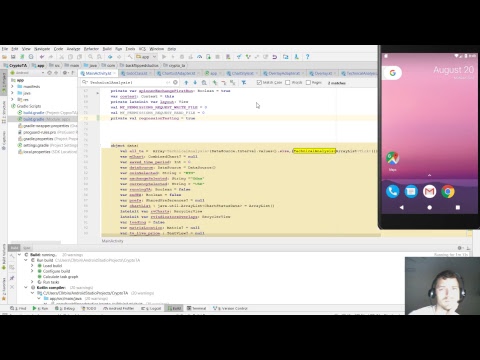Click the Find magnifier toolbar icon
This screenshot has width=480, height=360.
coord(90,57)
